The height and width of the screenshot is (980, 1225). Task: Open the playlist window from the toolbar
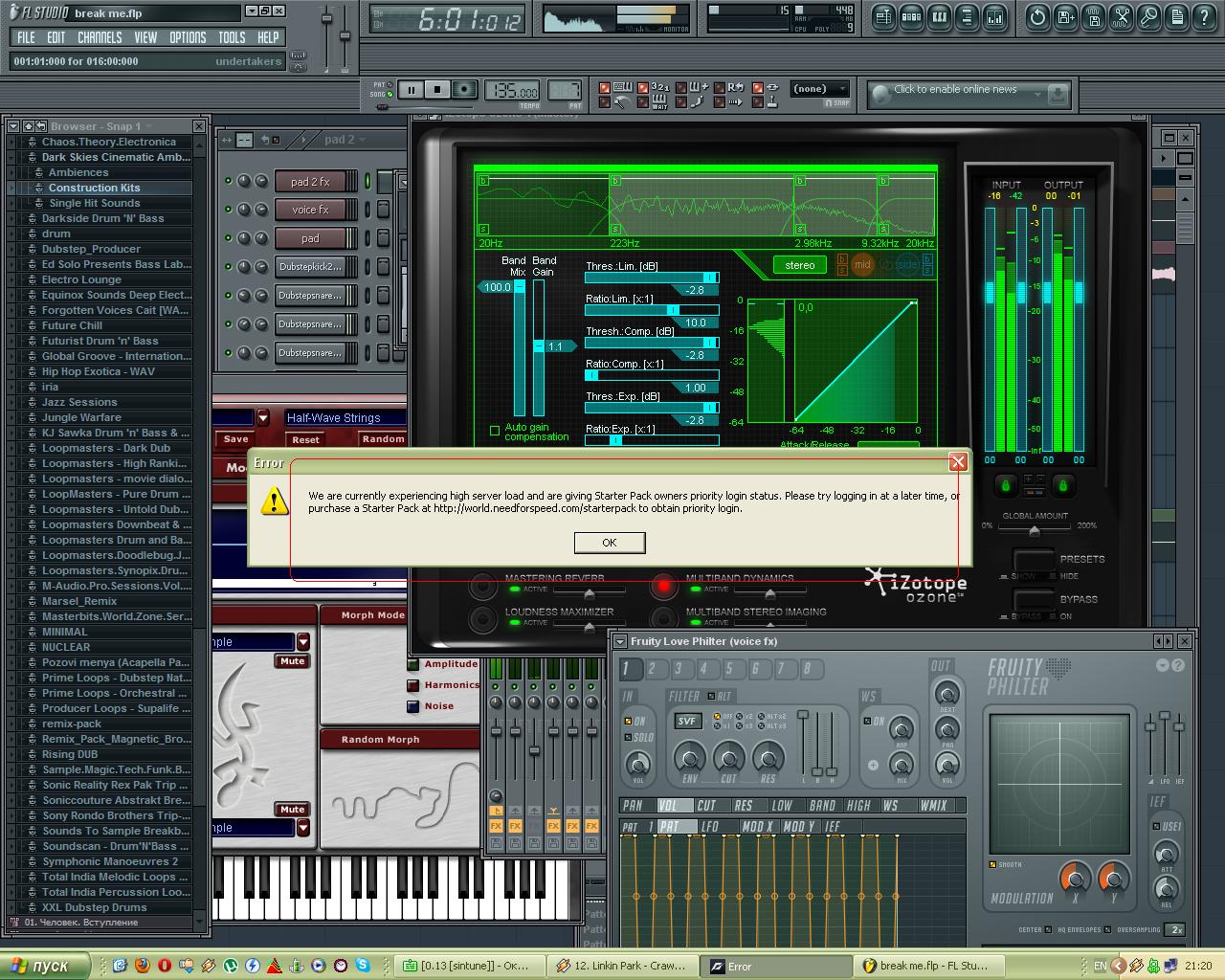click(883, 17)
